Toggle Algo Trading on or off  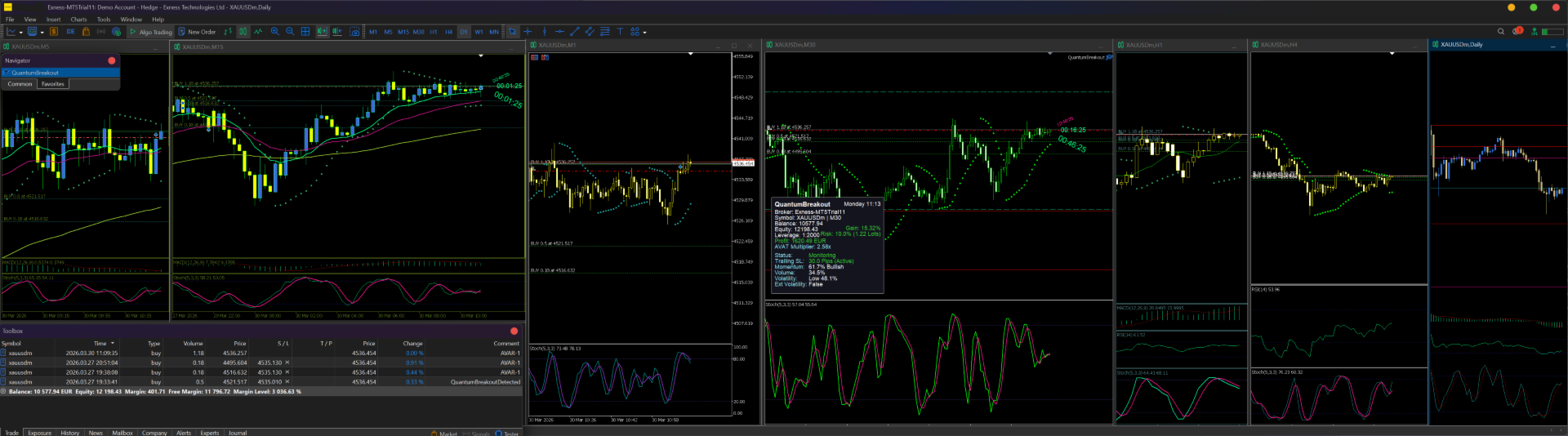[150, 32]
